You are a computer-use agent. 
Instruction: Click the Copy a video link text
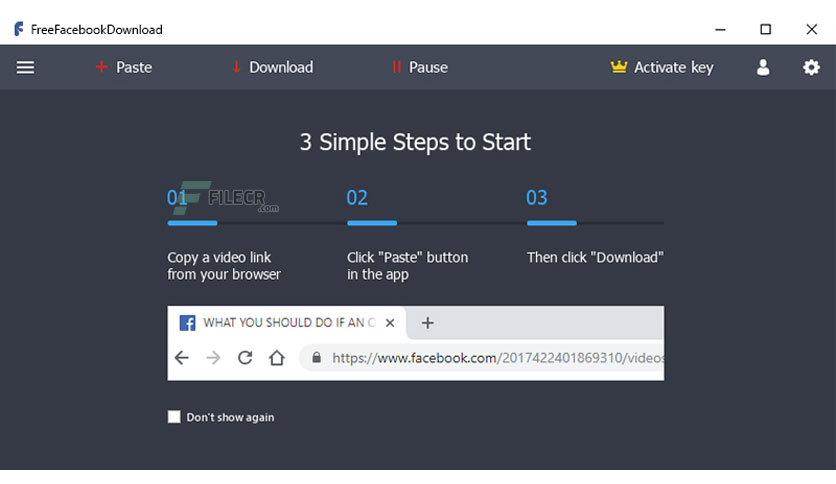click(224, 265)
